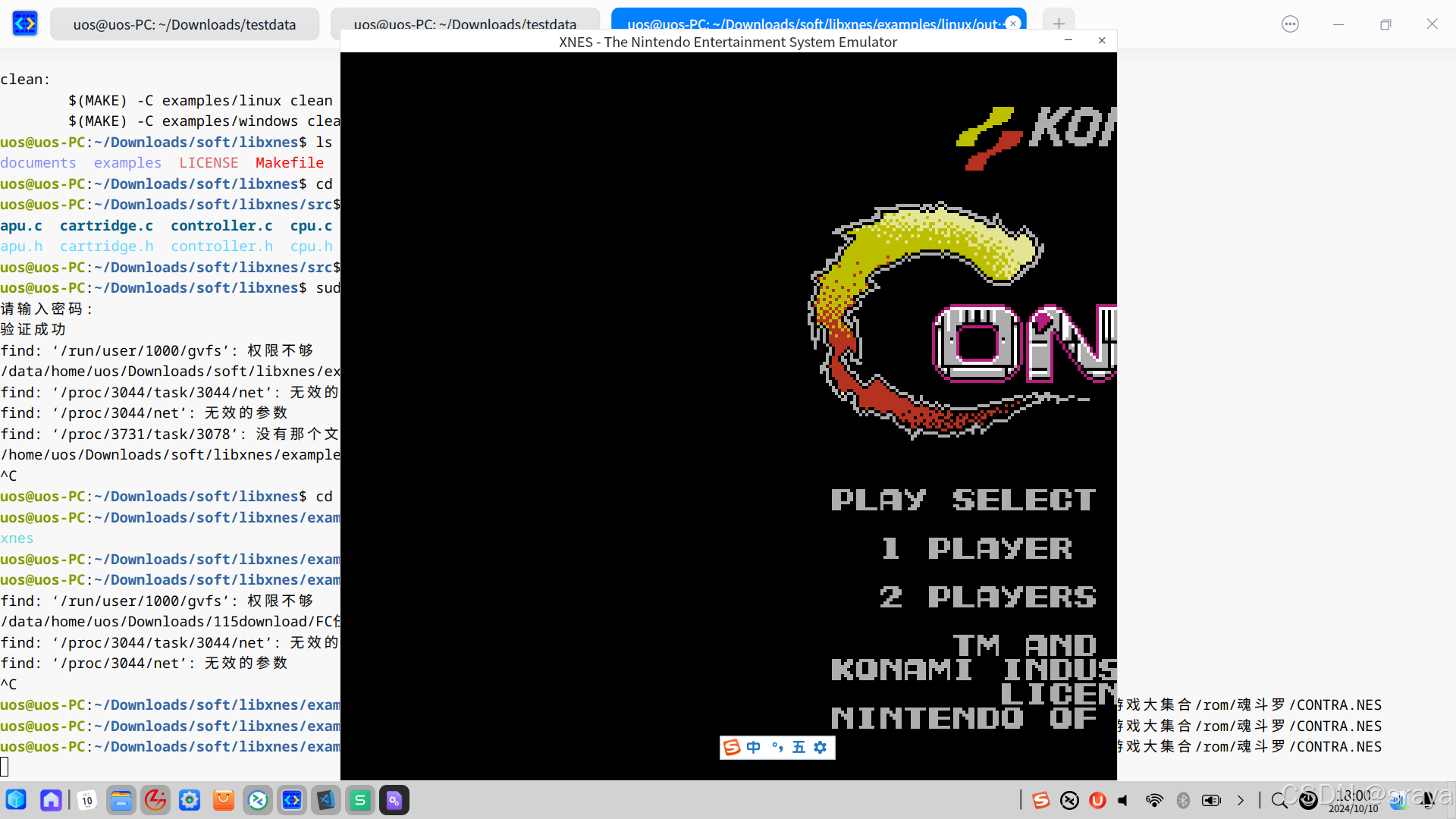Click the volume speaker icon in the tray
The width and height of the screenshot is (1456, 819).
point(1124,800)
